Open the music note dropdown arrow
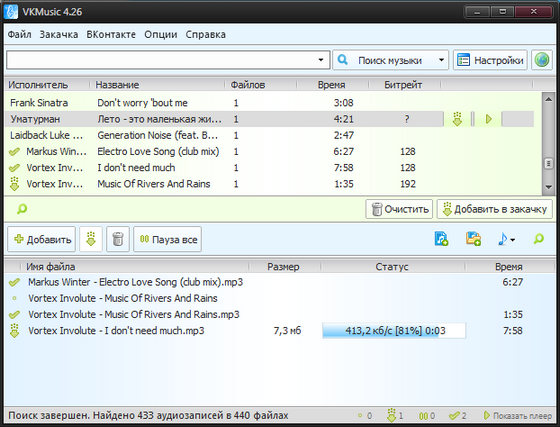This screenshot has height=427, width=560. (513, 240)
